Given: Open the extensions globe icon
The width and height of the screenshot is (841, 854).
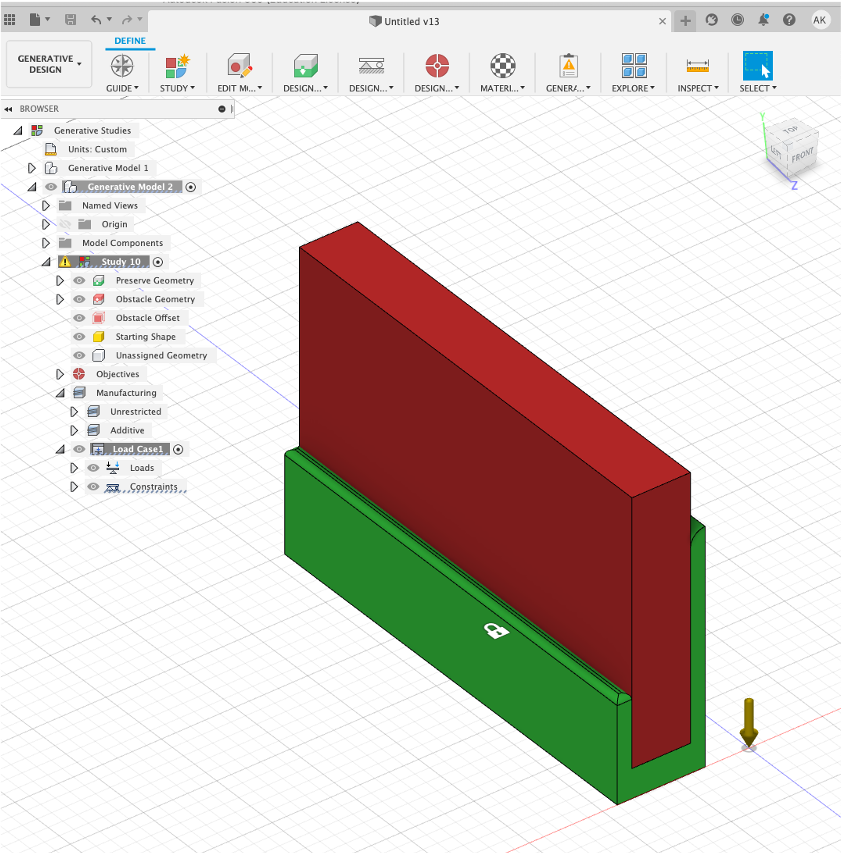Looking at the screenshot, I should click(x=711, y=20).
